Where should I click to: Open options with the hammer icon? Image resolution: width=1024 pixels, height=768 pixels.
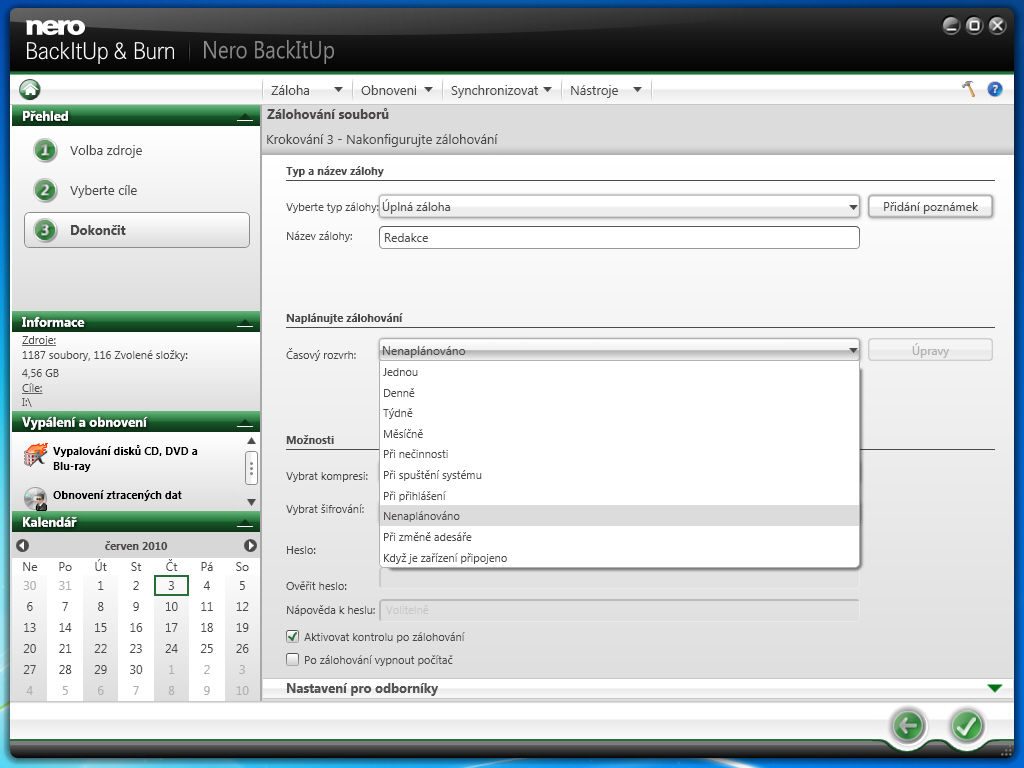coord(968,89)
